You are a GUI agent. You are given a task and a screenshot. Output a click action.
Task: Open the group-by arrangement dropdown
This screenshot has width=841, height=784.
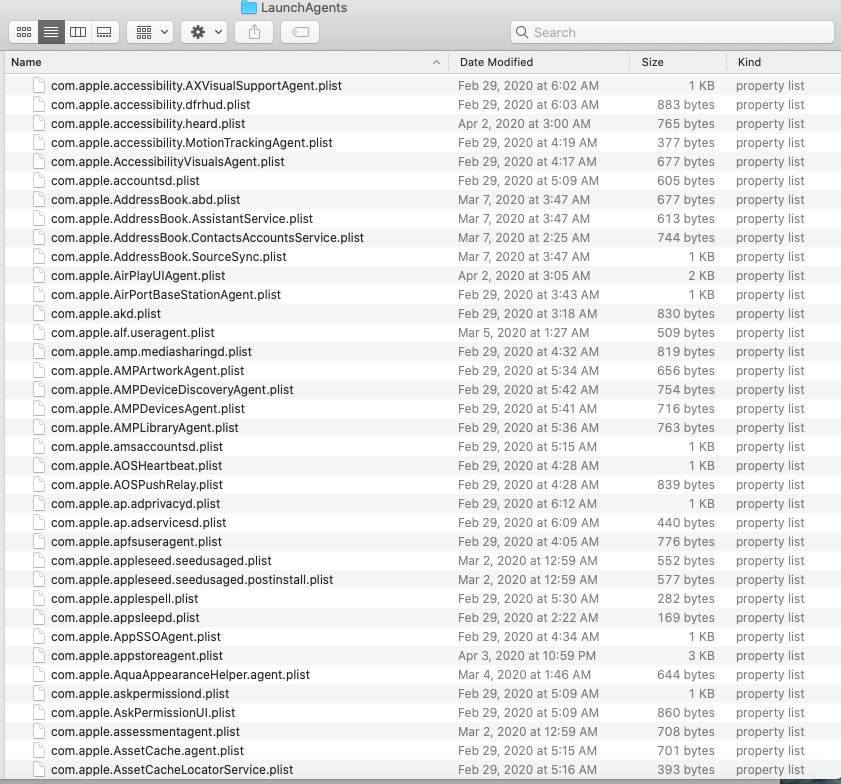click(150, 32)
